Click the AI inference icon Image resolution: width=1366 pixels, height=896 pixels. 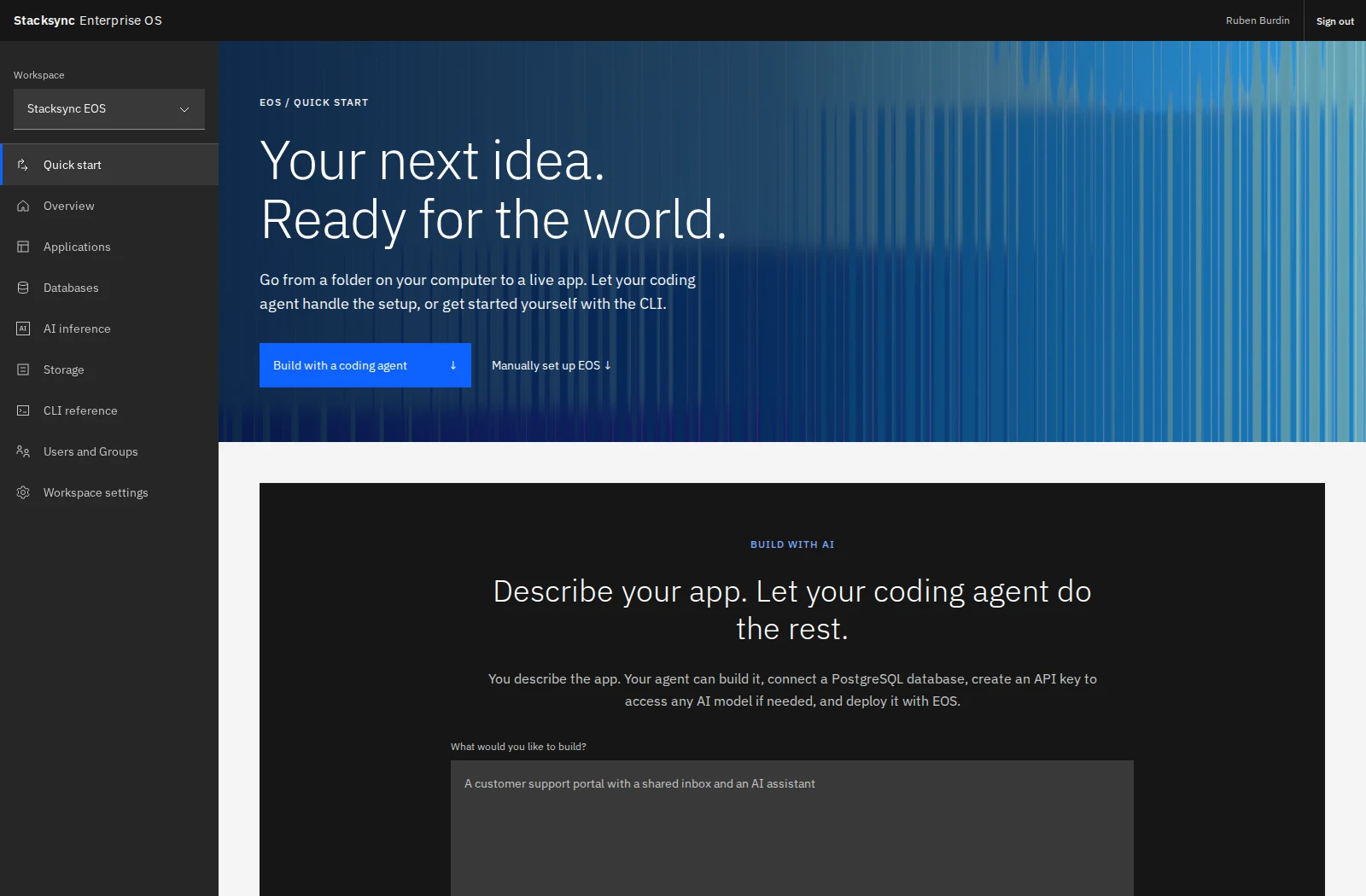click(23, 329)
